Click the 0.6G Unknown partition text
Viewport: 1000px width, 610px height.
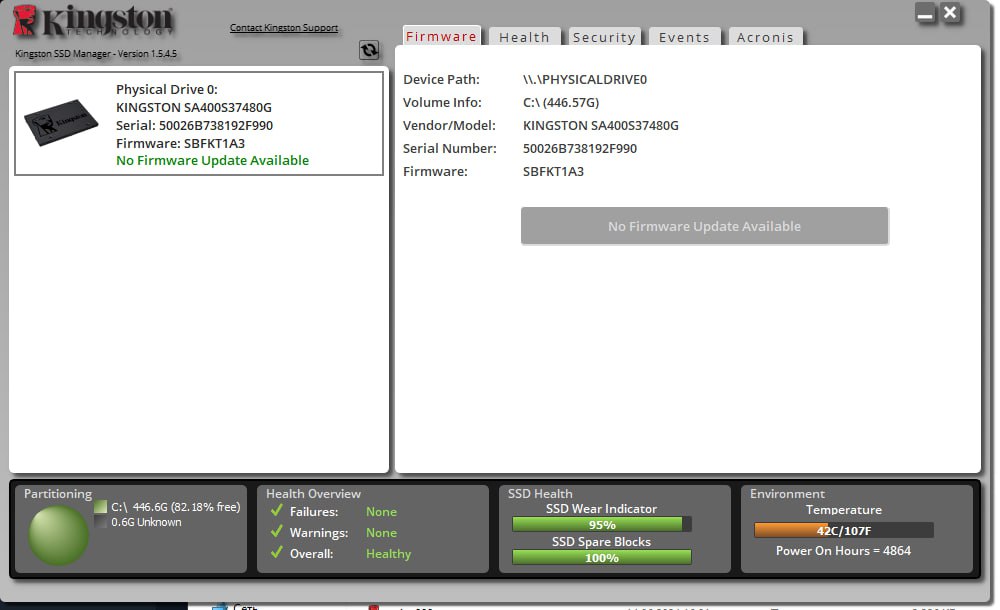pyautogui.click(x=146, y=522)
